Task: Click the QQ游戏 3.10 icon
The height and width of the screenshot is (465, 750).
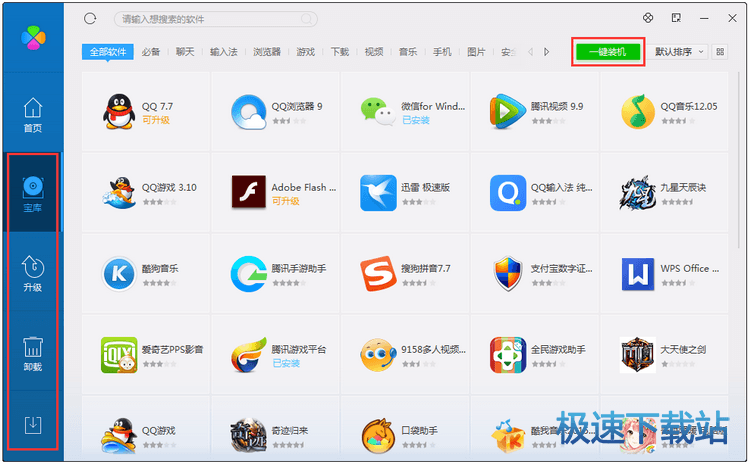Action: click(x=119, y=193)
